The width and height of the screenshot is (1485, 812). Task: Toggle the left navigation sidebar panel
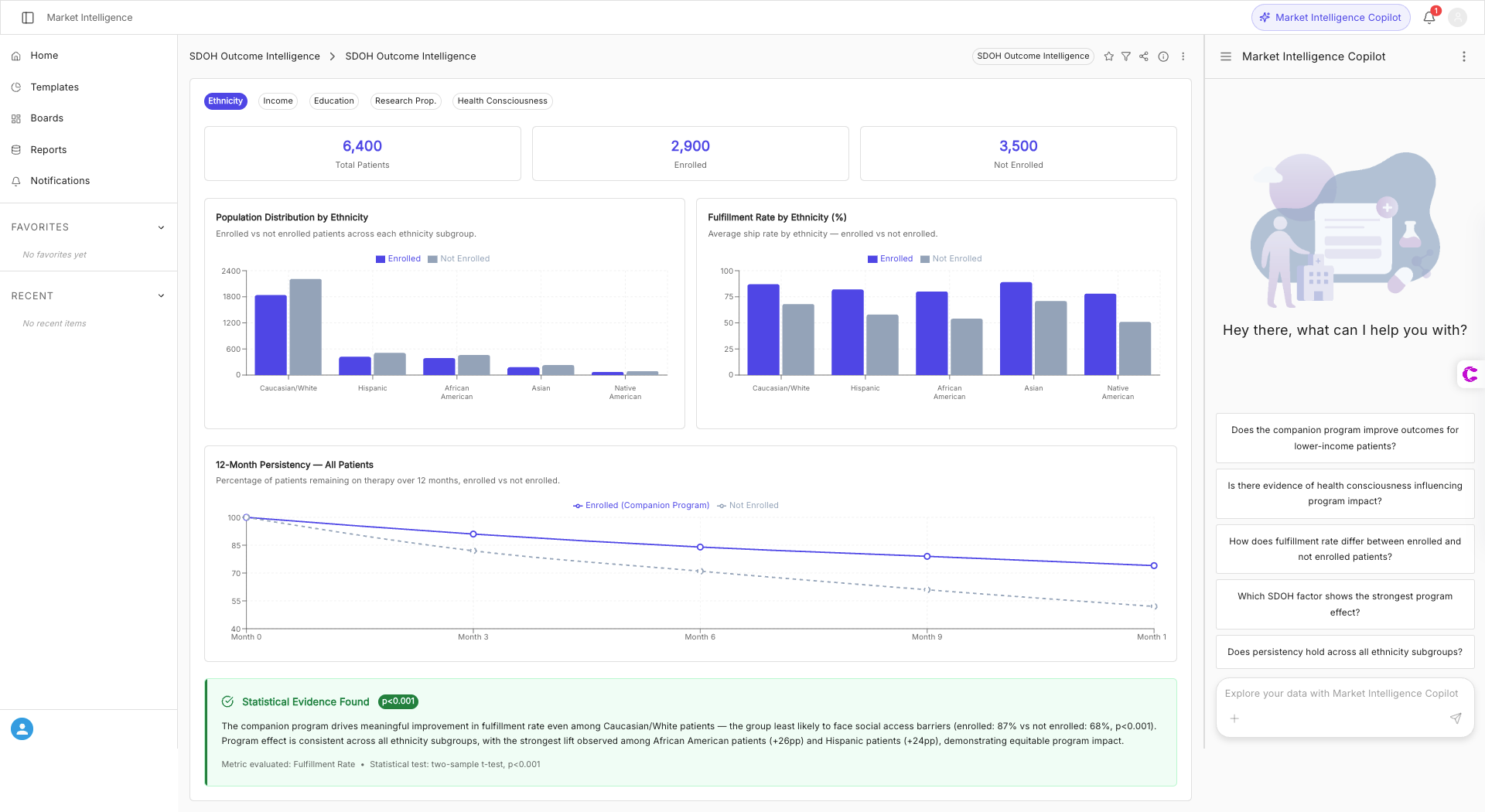pos(29,17)
